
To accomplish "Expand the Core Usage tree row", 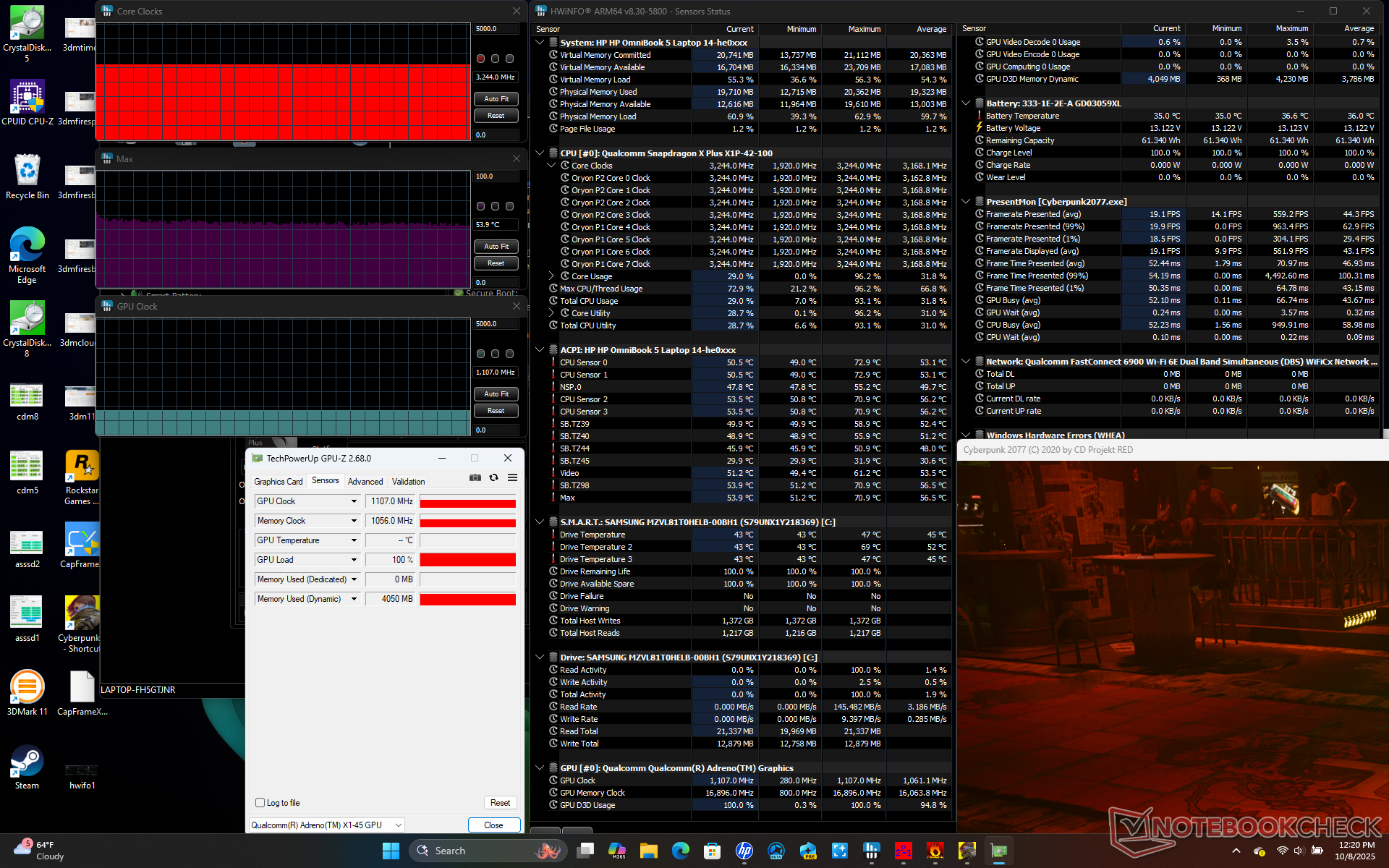I will [551, 276].
